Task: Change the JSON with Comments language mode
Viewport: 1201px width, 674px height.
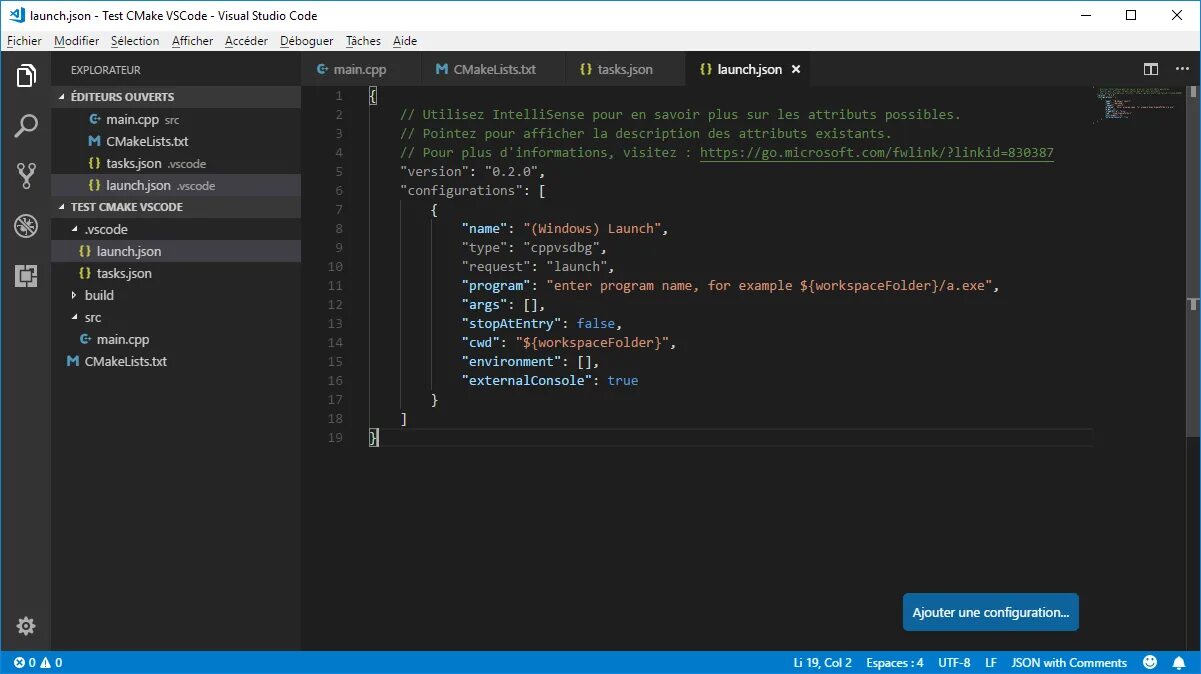Action: pos(1069,662)
